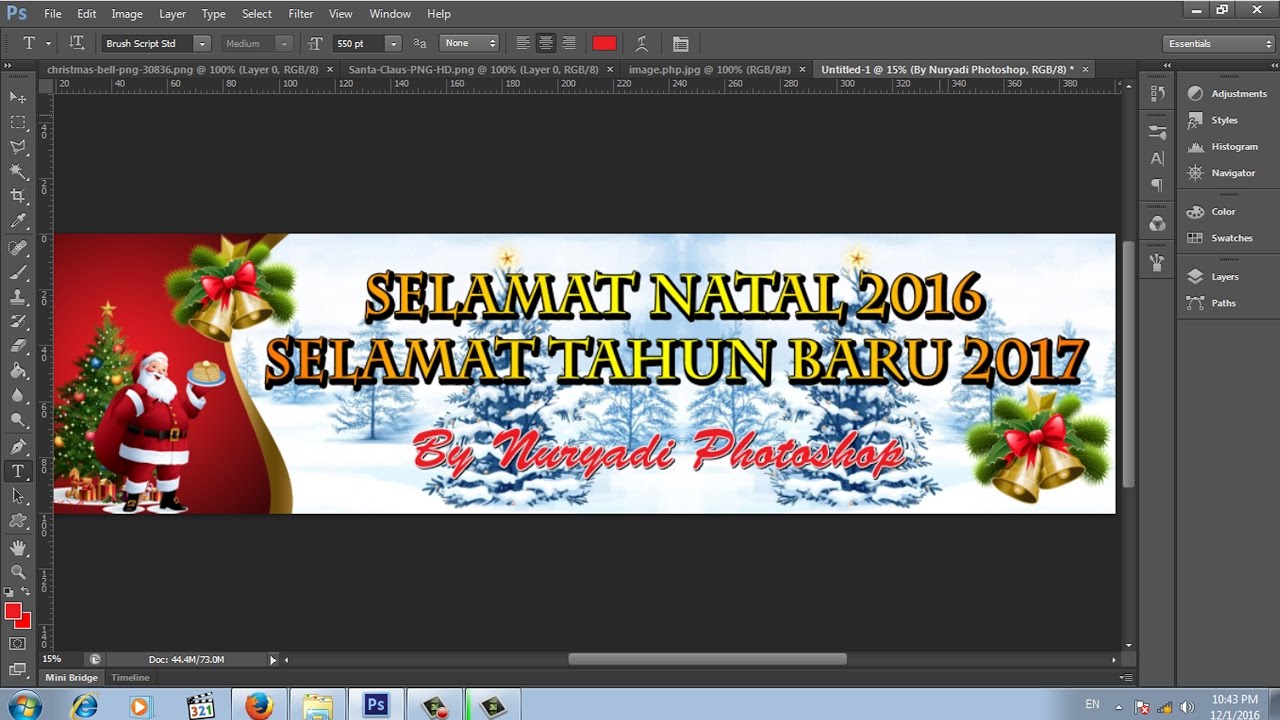Select the Rectangular Marquee tool
1280x720 pixels.
click(18, 122)
